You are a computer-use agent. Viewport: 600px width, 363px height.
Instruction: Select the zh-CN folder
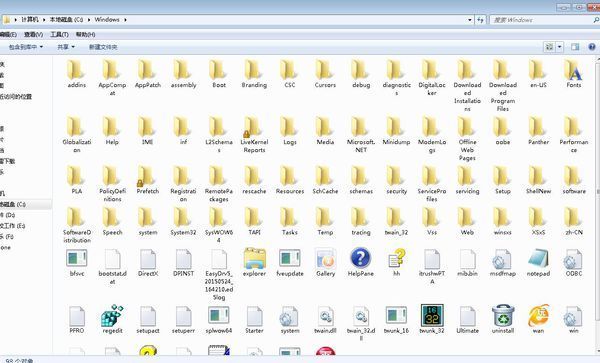pos(574,222)
